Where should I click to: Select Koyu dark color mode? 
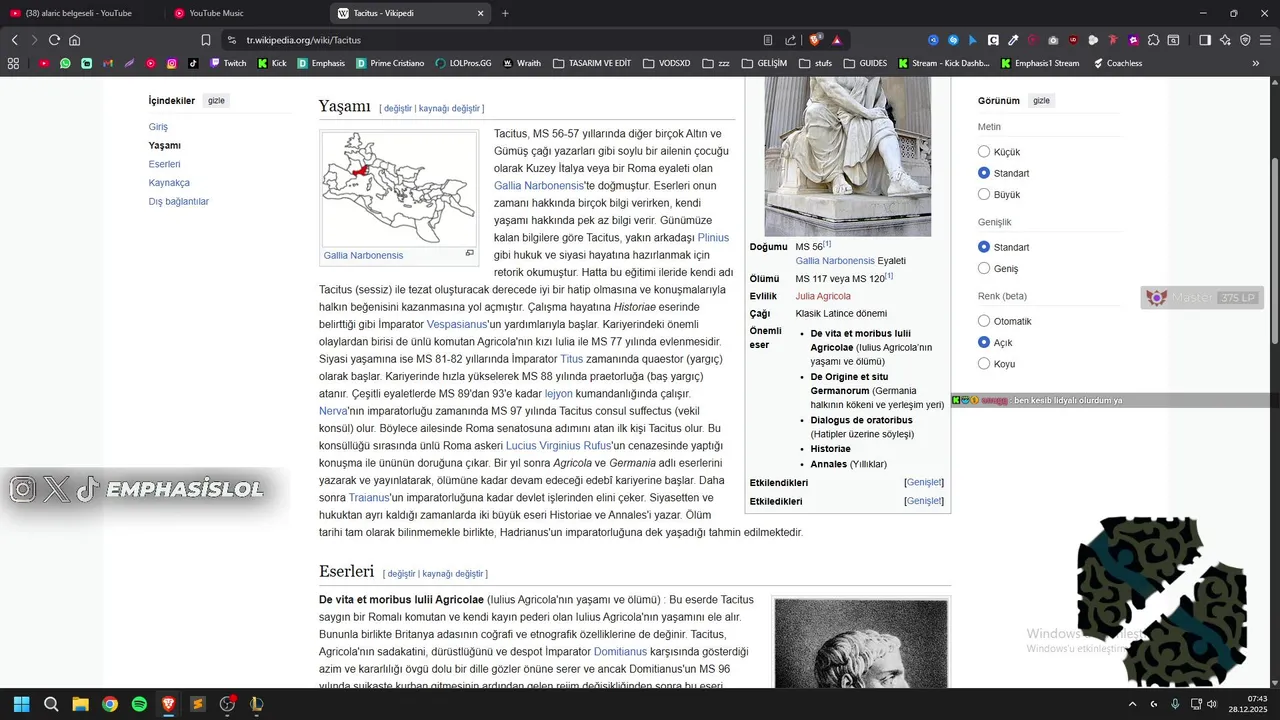click(x=984, y=364)
